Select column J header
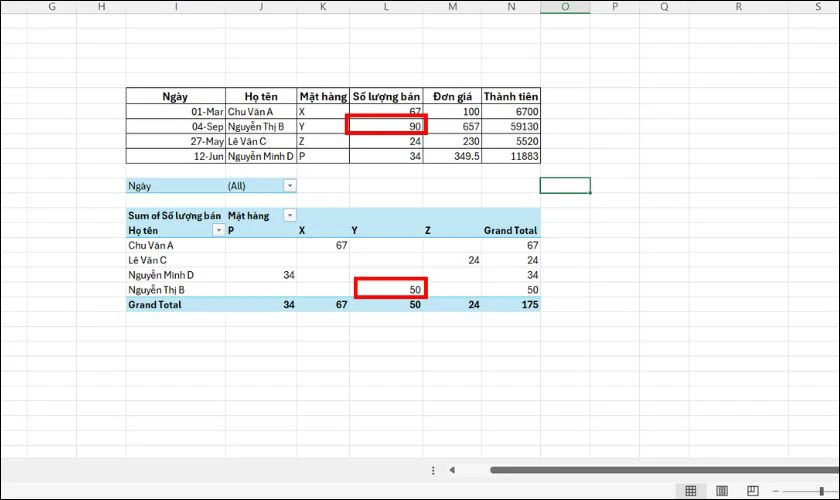The height and width of the screenshot is (500, 840). pos(261,7)
